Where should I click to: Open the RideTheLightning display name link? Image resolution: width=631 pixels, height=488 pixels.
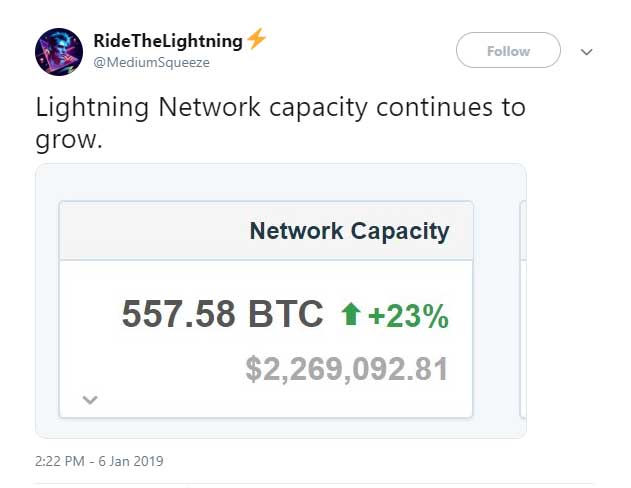point(167,41)
